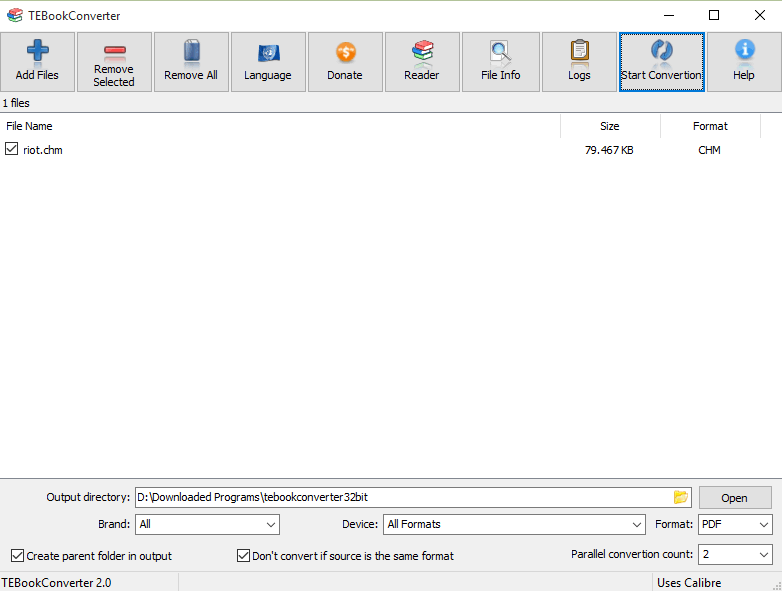Open the Logs clipboard icon
This screenshot has width=782, height=591.
[579, 51]
